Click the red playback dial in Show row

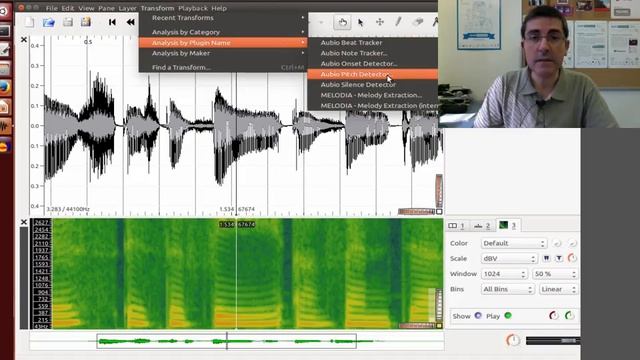[x=554, y=315]
